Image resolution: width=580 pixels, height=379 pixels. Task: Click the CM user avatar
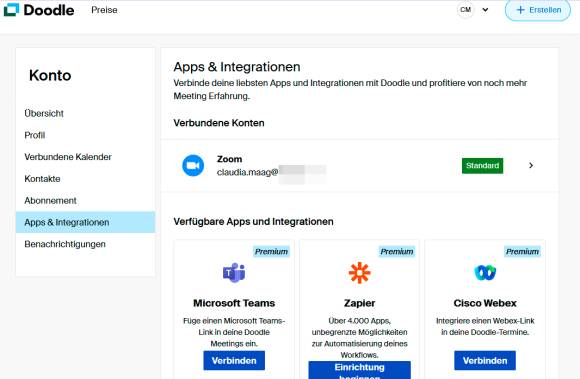(465, 10)
